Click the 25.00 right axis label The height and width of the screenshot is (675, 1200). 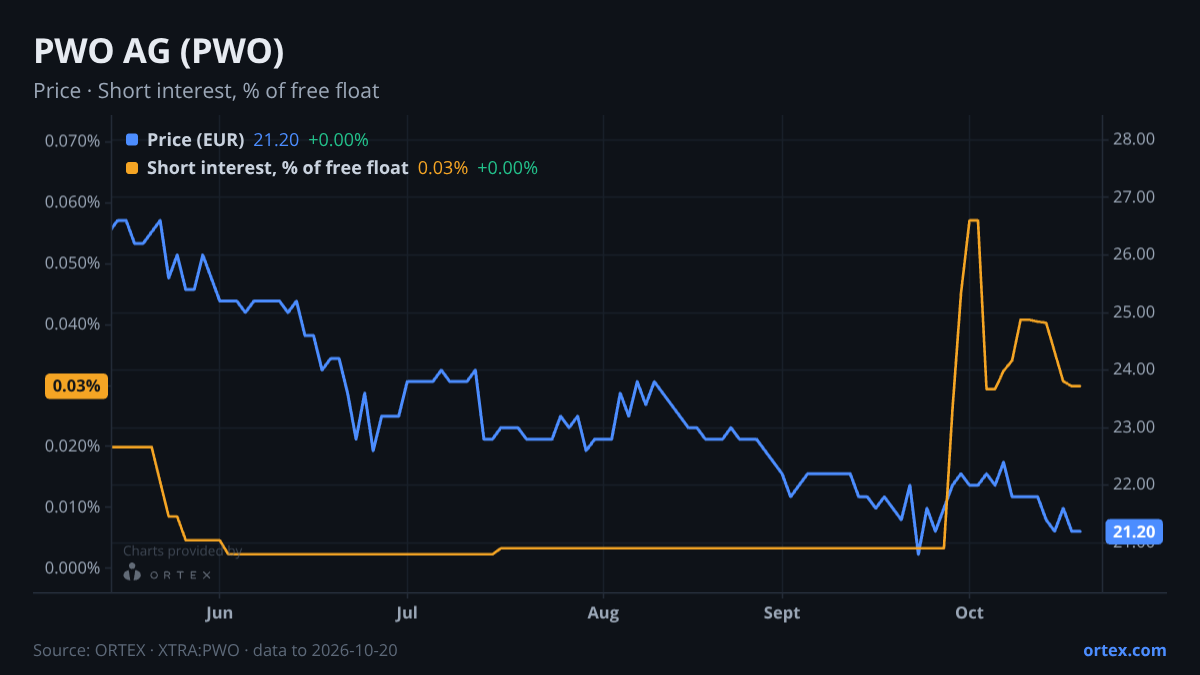pos(1134,312)
